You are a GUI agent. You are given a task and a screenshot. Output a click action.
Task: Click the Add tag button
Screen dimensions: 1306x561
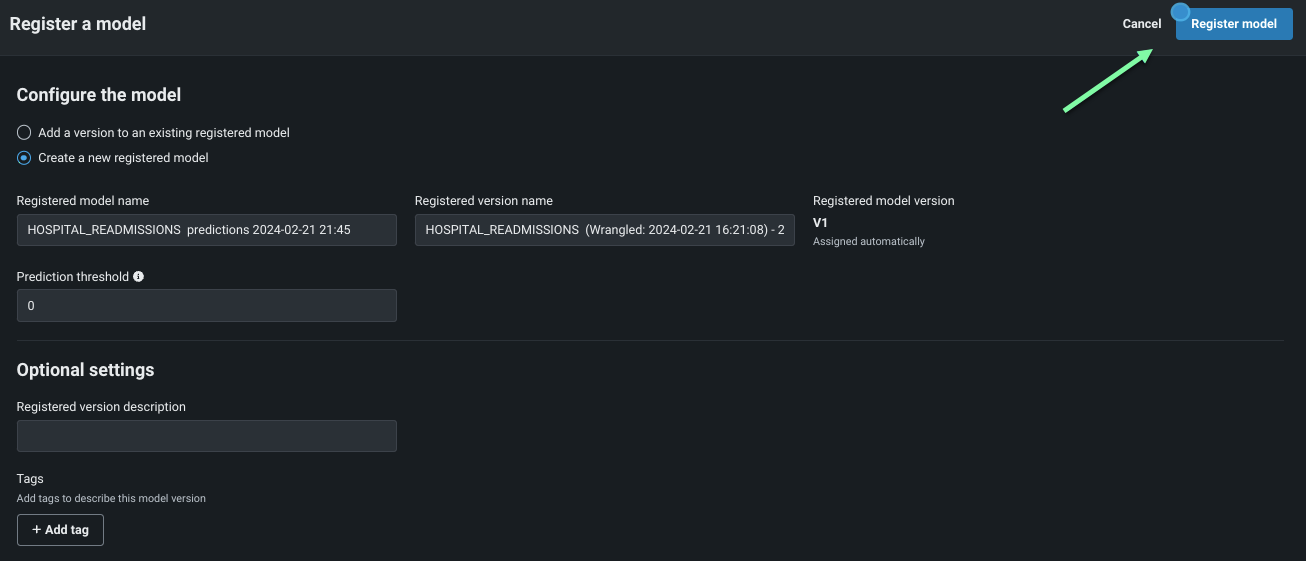tap(60, 530)
